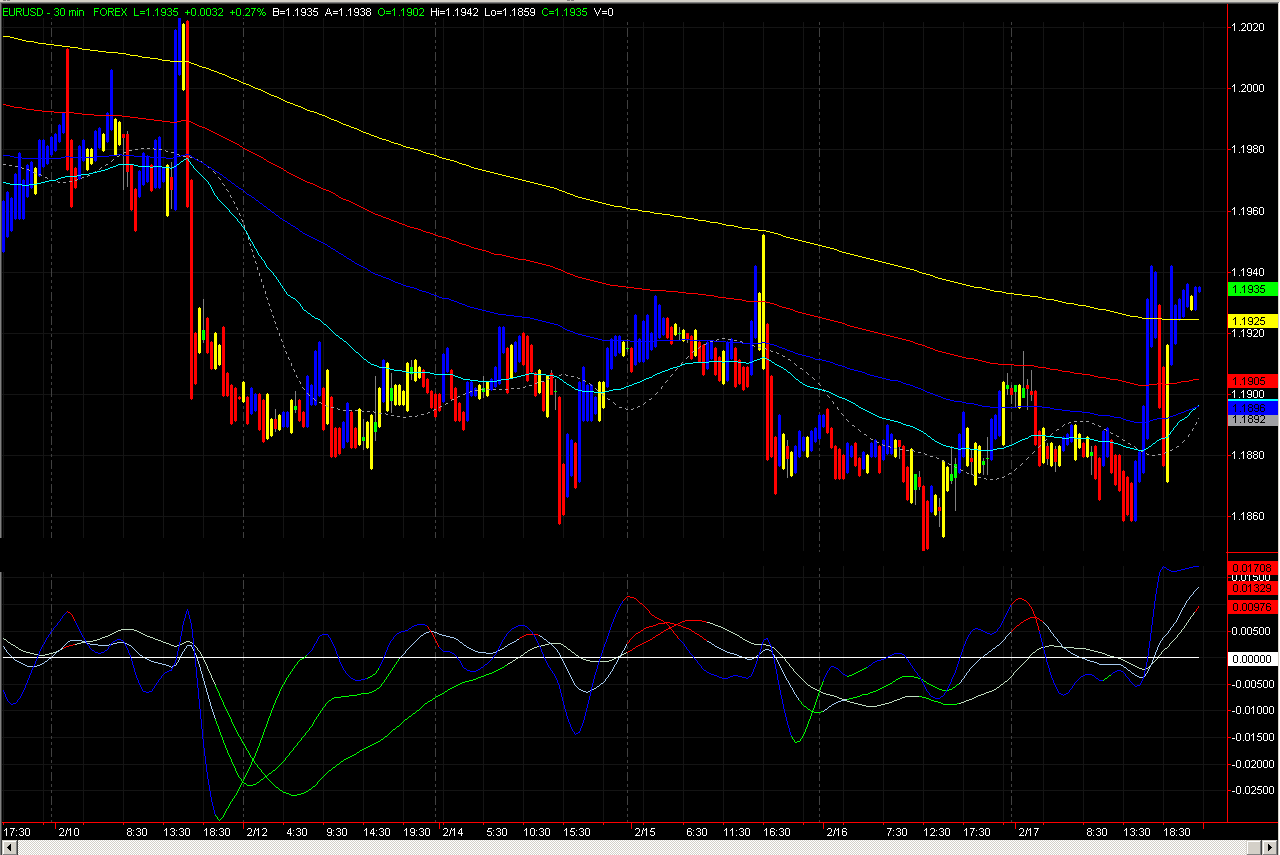Screen dimensions: 1280x855
Task: Click the 2/10 date label on time axis
Action: (68, 832)
